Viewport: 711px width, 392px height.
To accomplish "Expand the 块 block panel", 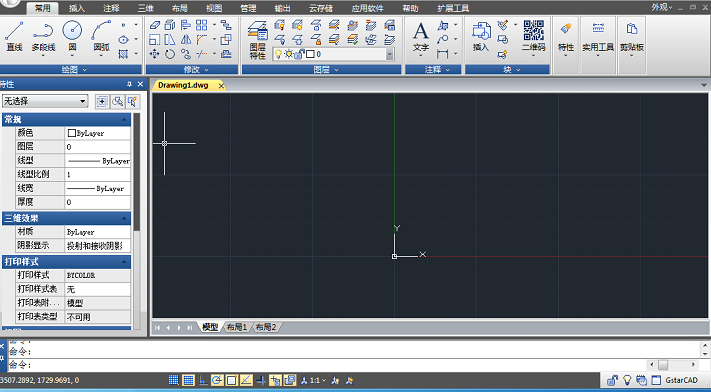I will (507, 69).
